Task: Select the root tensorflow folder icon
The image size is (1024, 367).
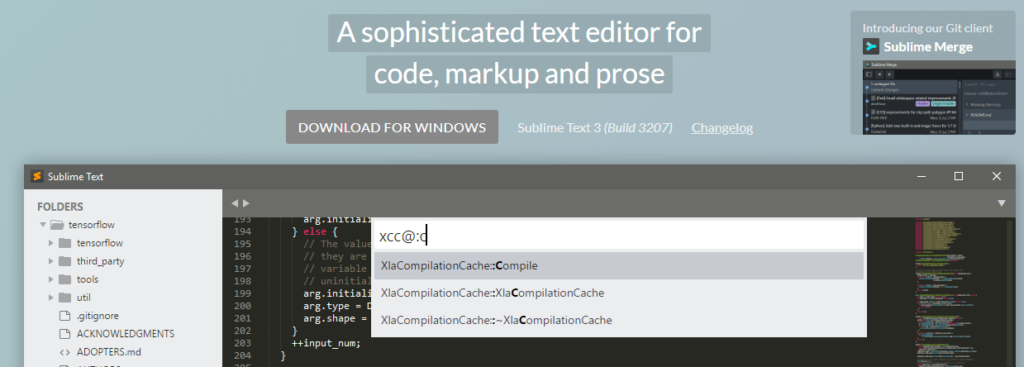Action: tap(57, 225)
